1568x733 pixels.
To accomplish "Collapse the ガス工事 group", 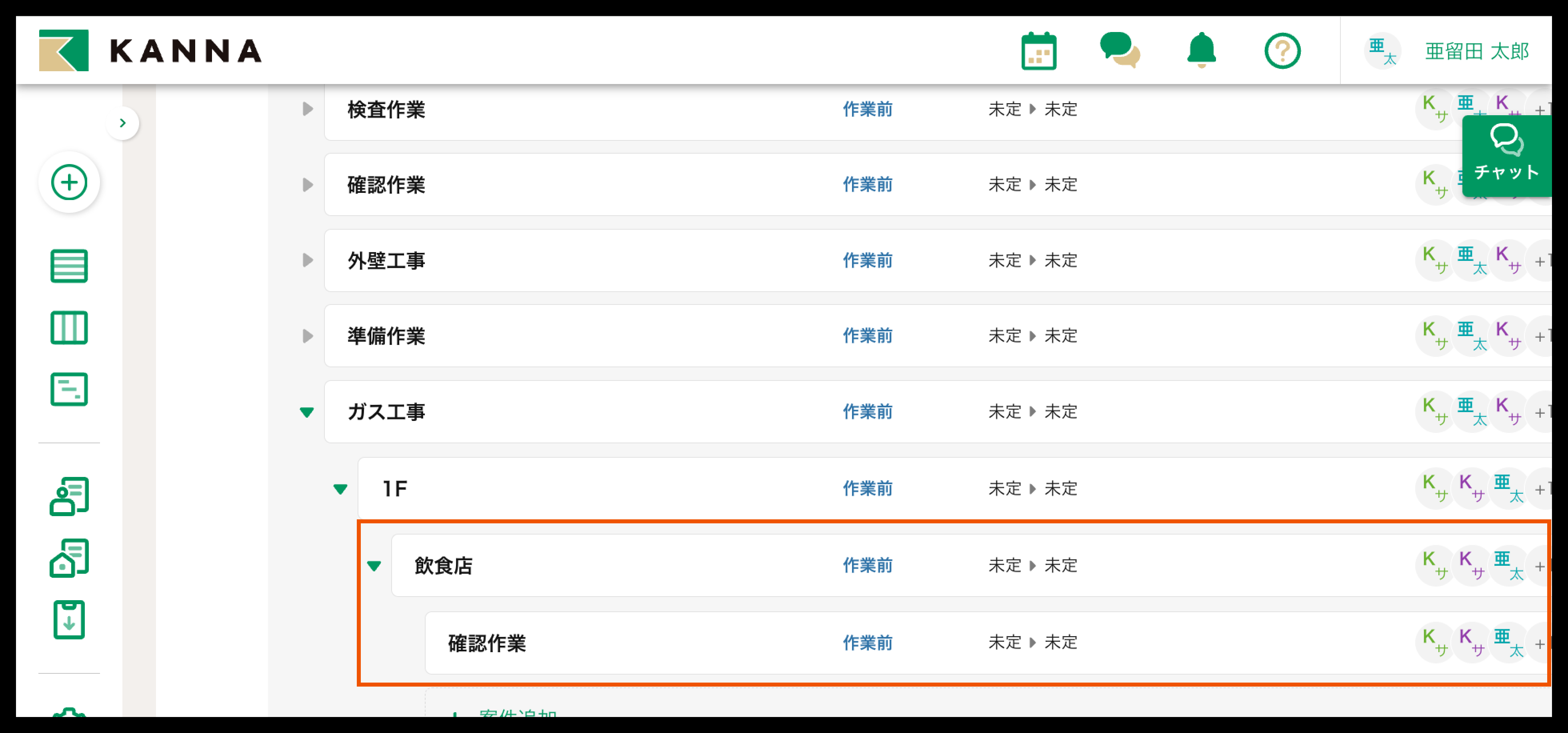I will (x=307, y=412).
